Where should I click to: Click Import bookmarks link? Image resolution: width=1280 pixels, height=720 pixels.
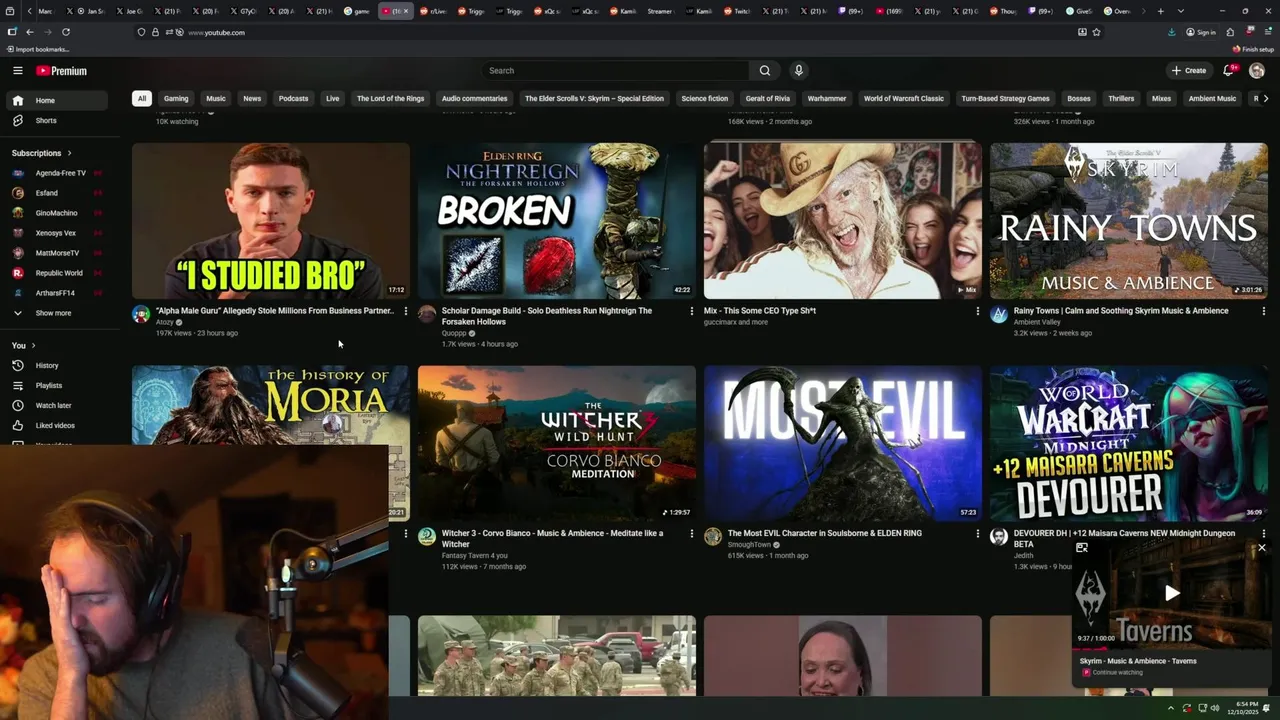(37, 49)
